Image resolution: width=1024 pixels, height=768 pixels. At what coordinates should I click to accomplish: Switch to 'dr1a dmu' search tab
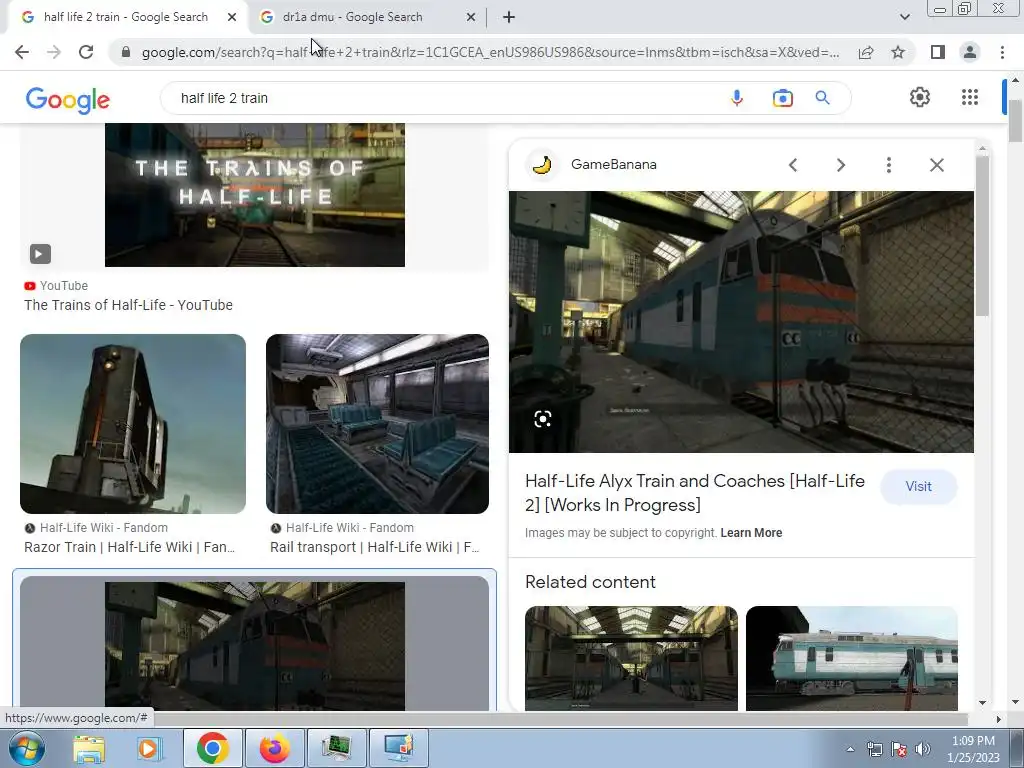pos(352,17)
